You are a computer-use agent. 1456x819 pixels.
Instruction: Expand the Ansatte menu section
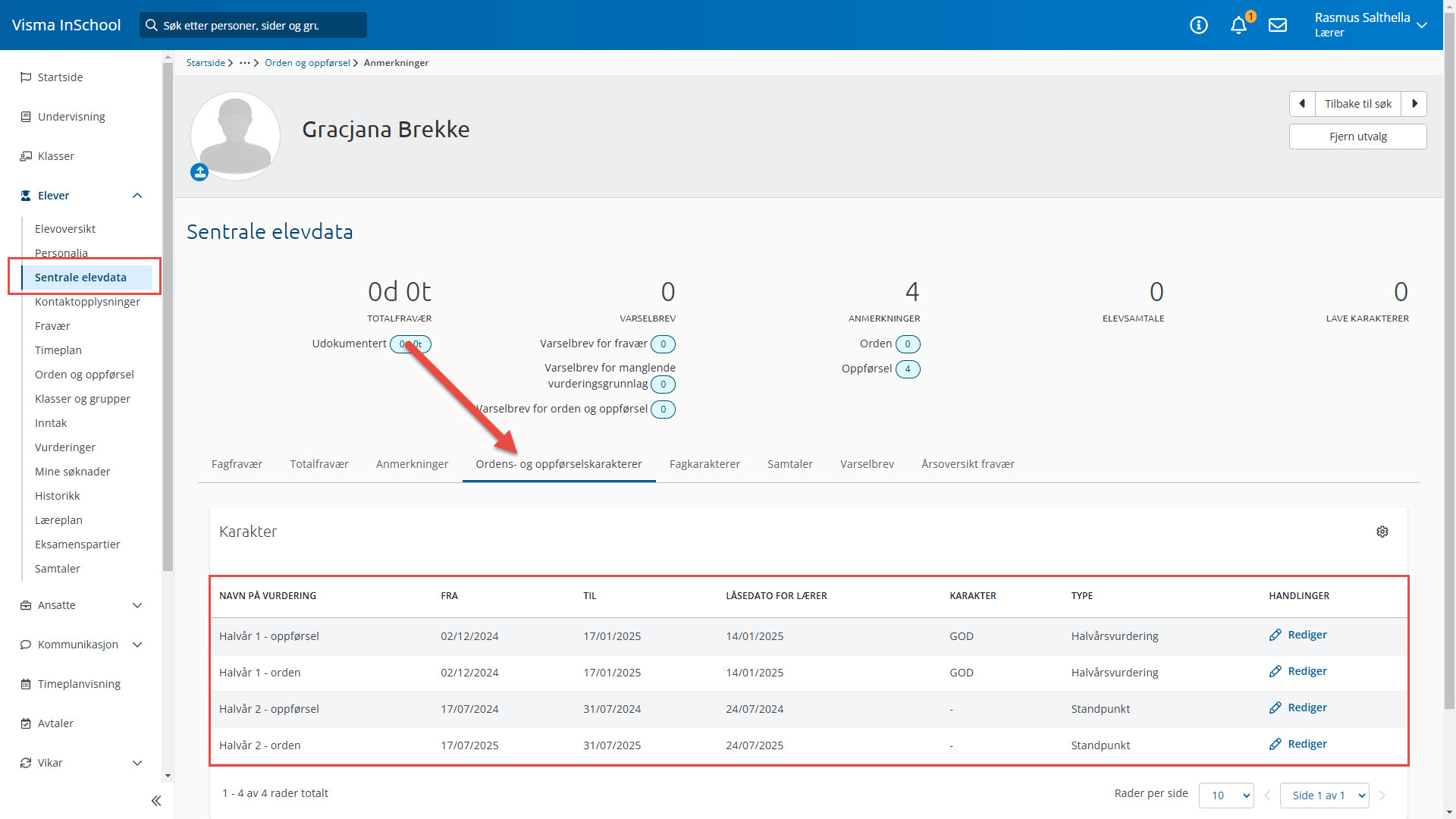[x=137, y=605]
